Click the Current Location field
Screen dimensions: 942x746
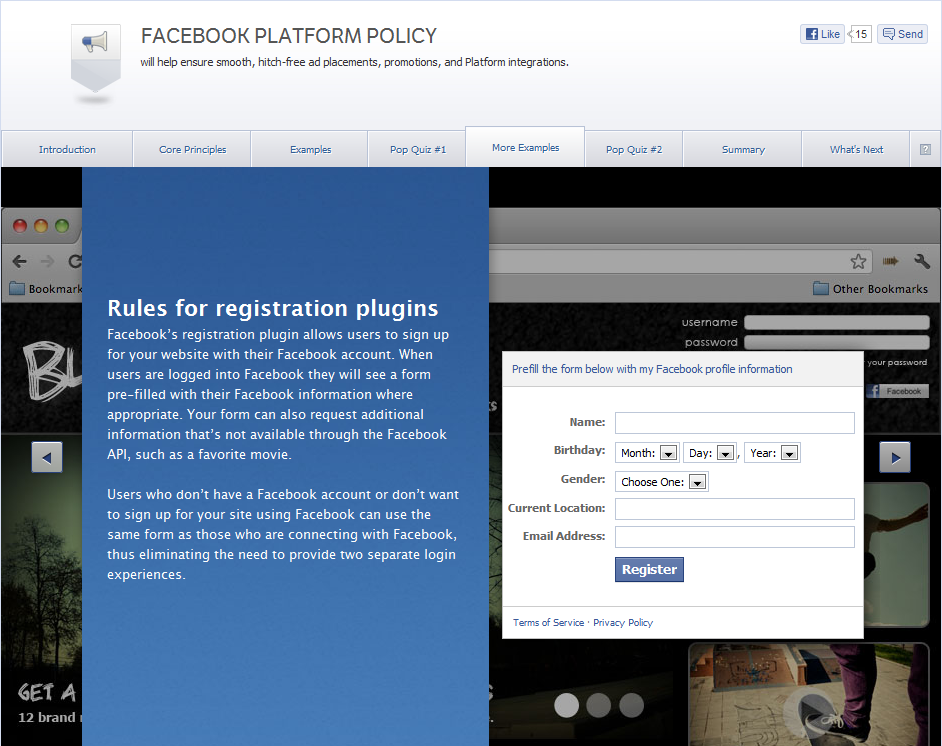pyautogui.click(x=734, y=509)
